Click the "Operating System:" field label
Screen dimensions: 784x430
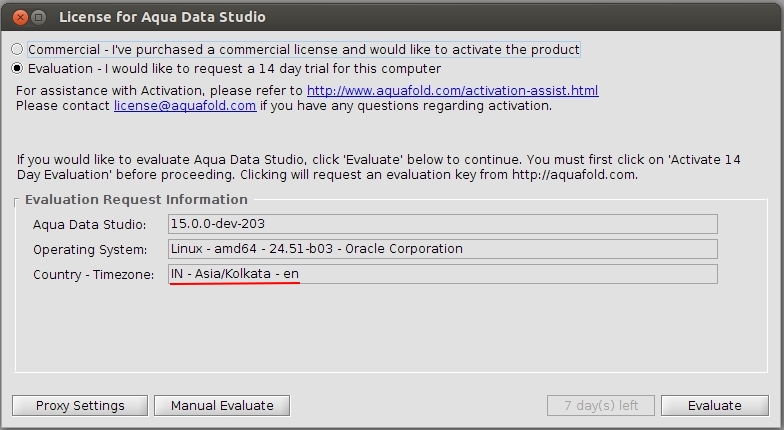pos(90,249)
